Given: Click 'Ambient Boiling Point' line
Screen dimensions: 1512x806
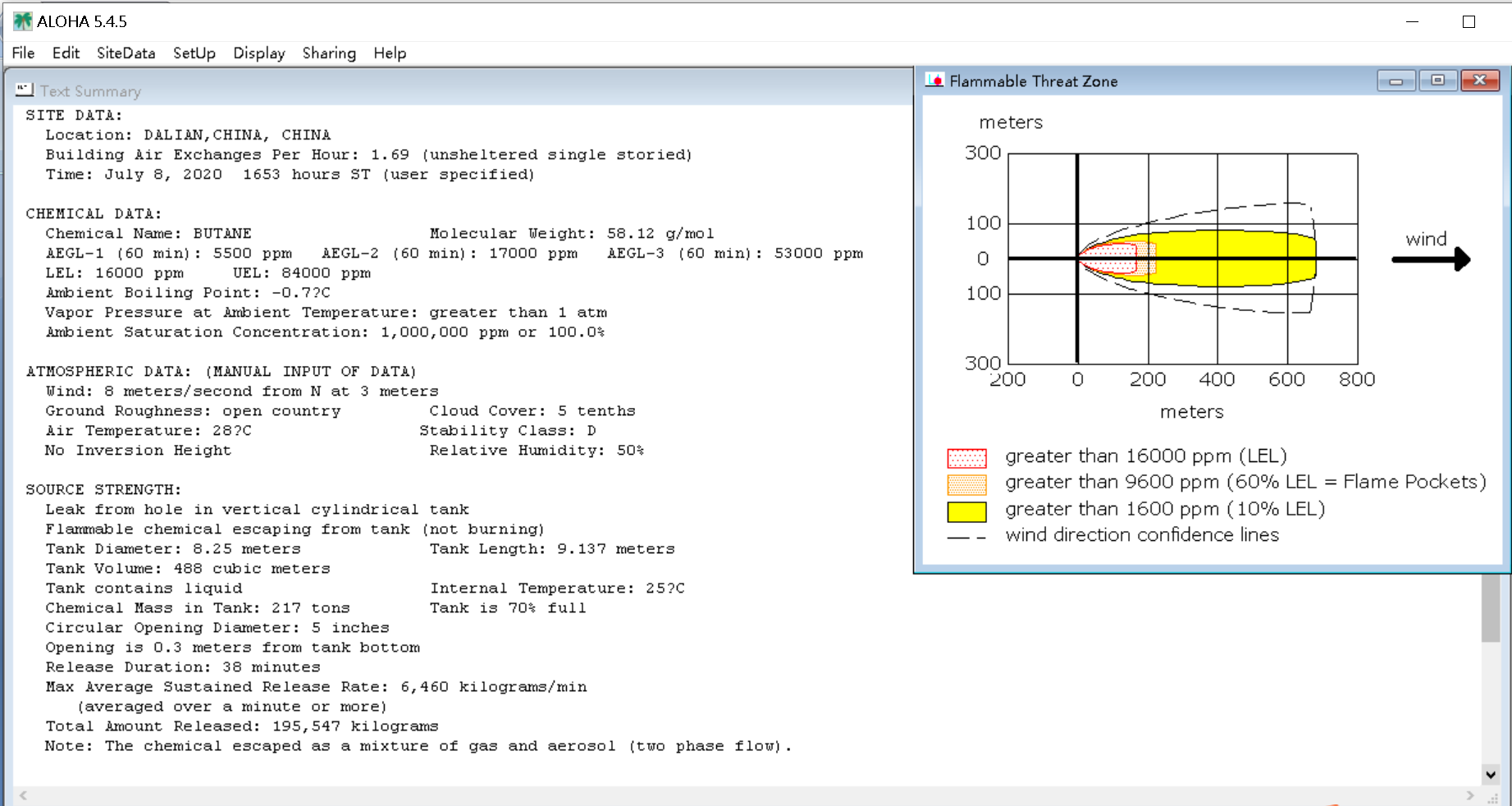Looking at the screenshot, I should click(x=188, y=293).
